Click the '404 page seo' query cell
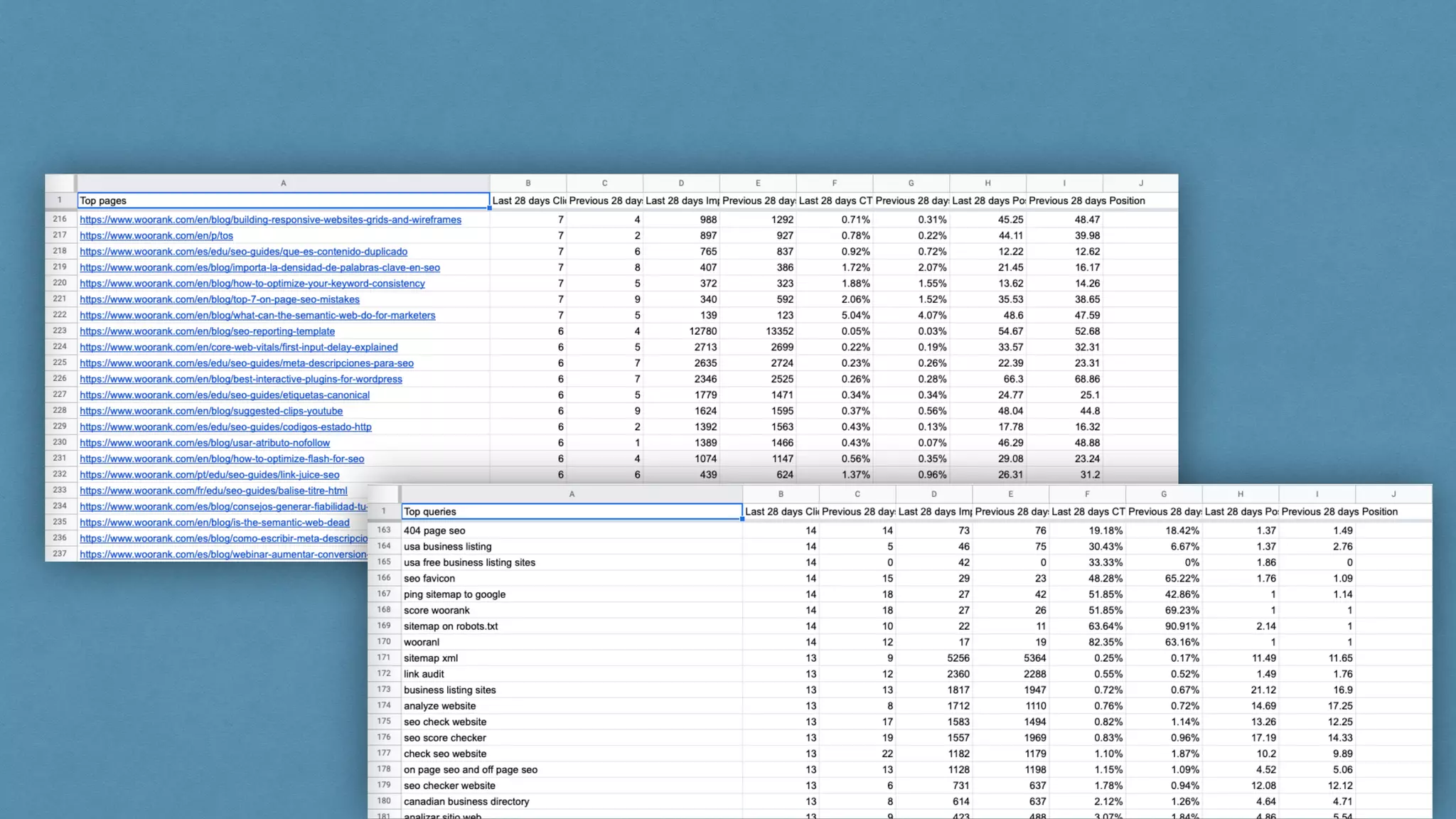 pyautogui.click(x=434, y=530)
